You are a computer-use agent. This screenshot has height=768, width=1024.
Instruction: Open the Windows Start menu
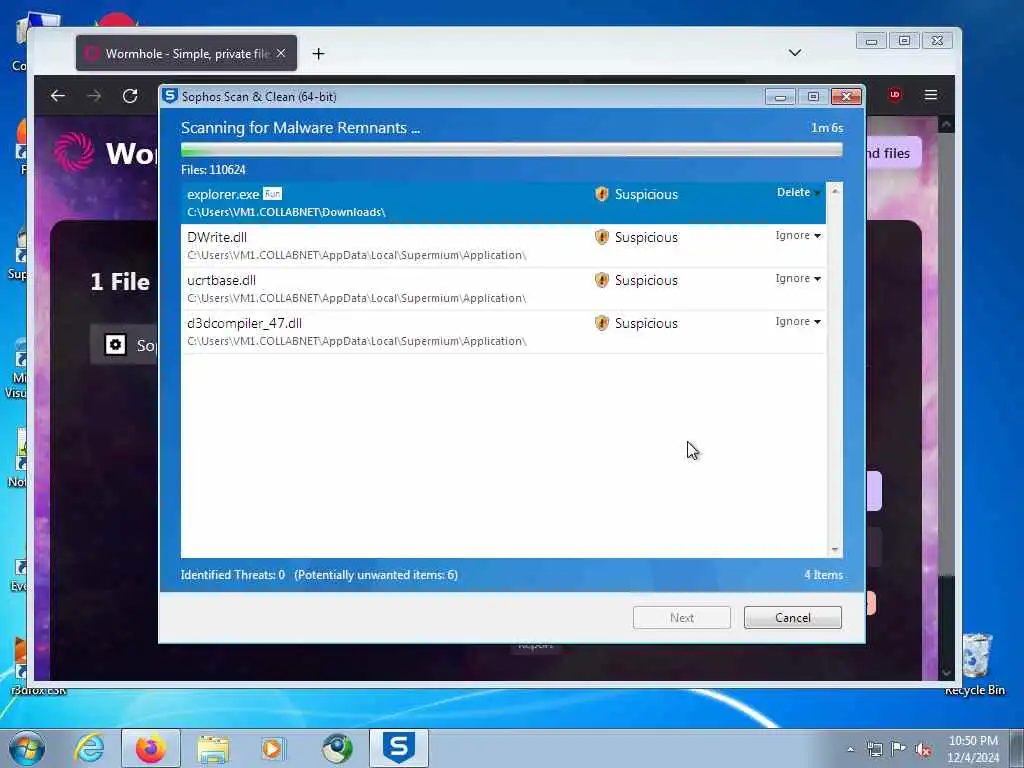tap(27, 748)
